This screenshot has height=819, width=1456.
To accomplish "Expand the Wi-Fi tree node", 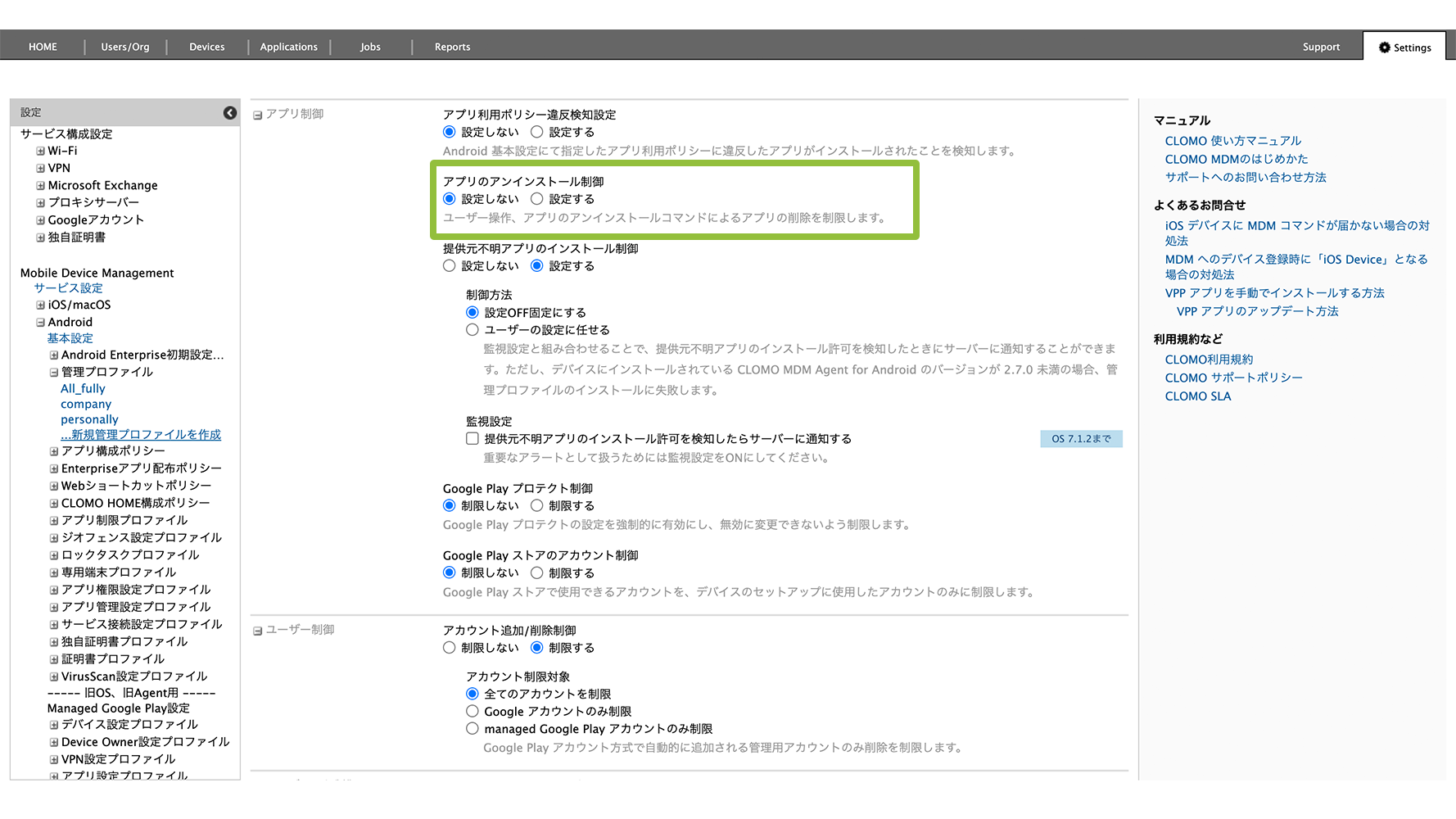I will click(x=40, y=152).
